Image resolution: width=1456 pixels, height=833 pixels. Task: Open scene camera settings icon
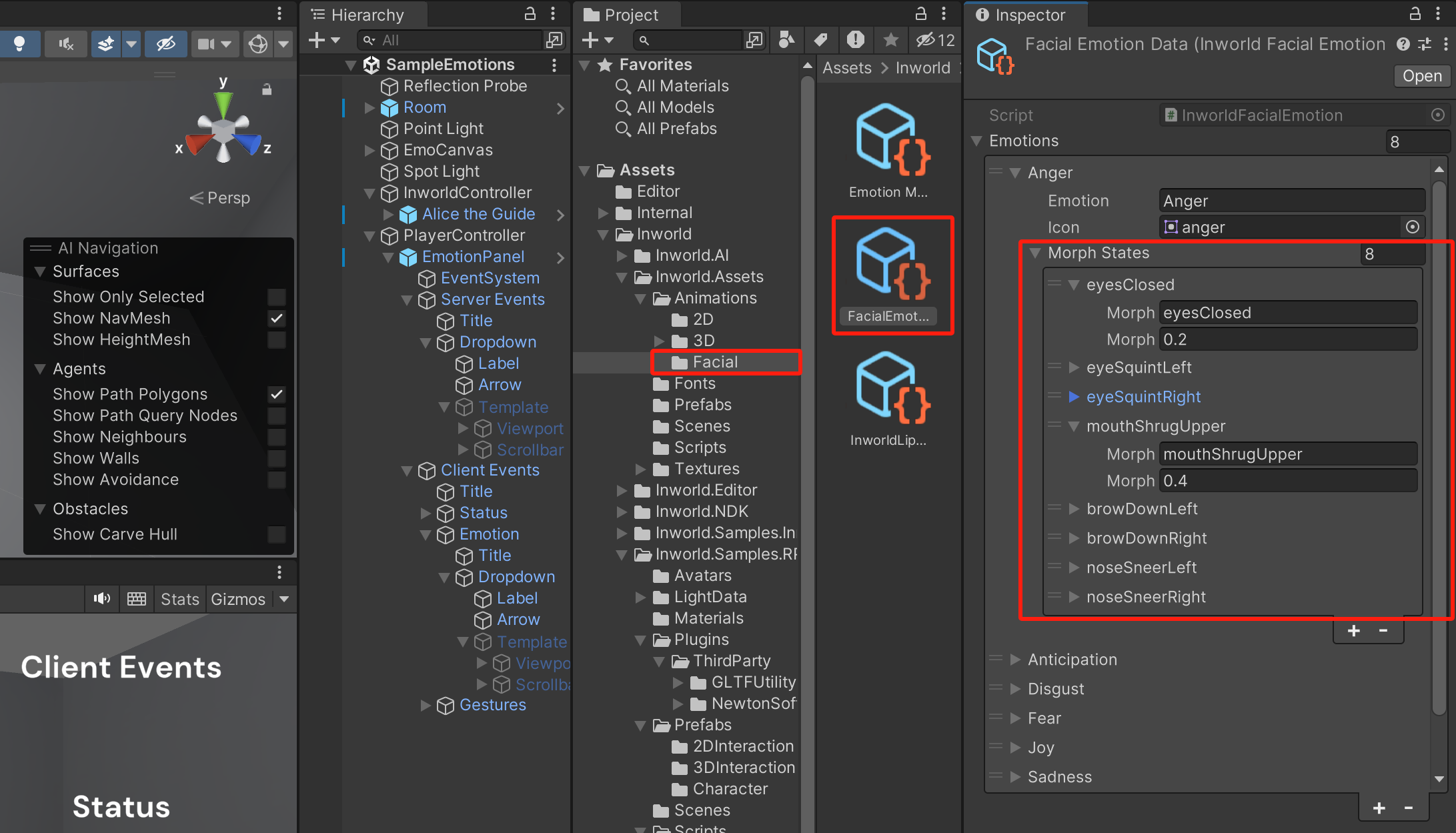pyautogui.click(x=206, y=44)
